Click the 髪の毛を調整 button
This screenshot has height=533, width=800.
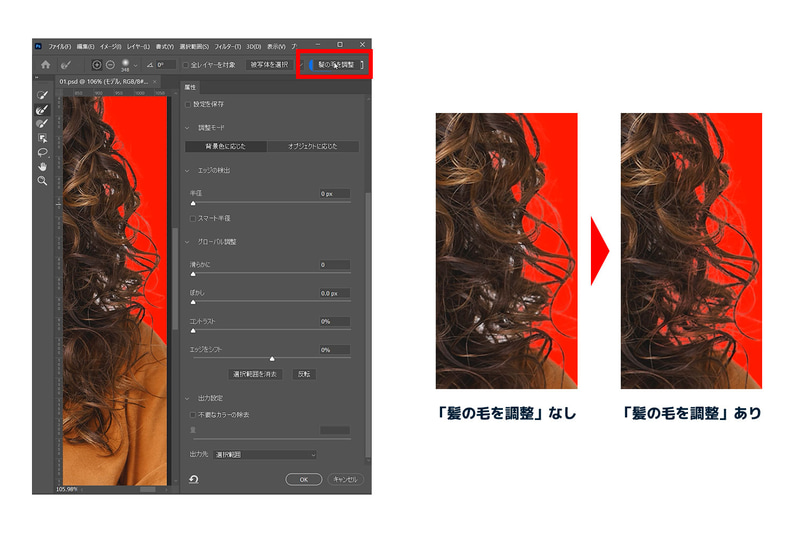click(x=336, y=65)
